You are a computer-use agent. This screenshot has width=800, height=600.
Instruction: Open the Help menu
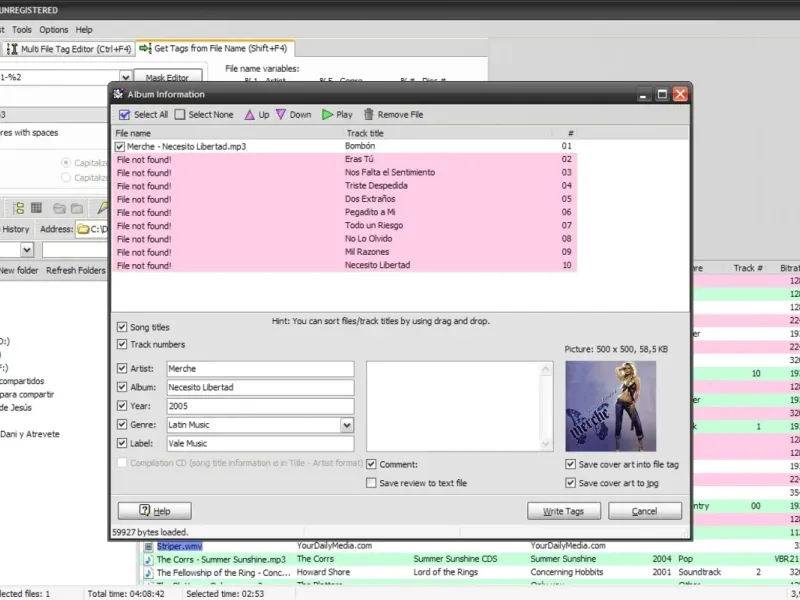tap(84, 30)
